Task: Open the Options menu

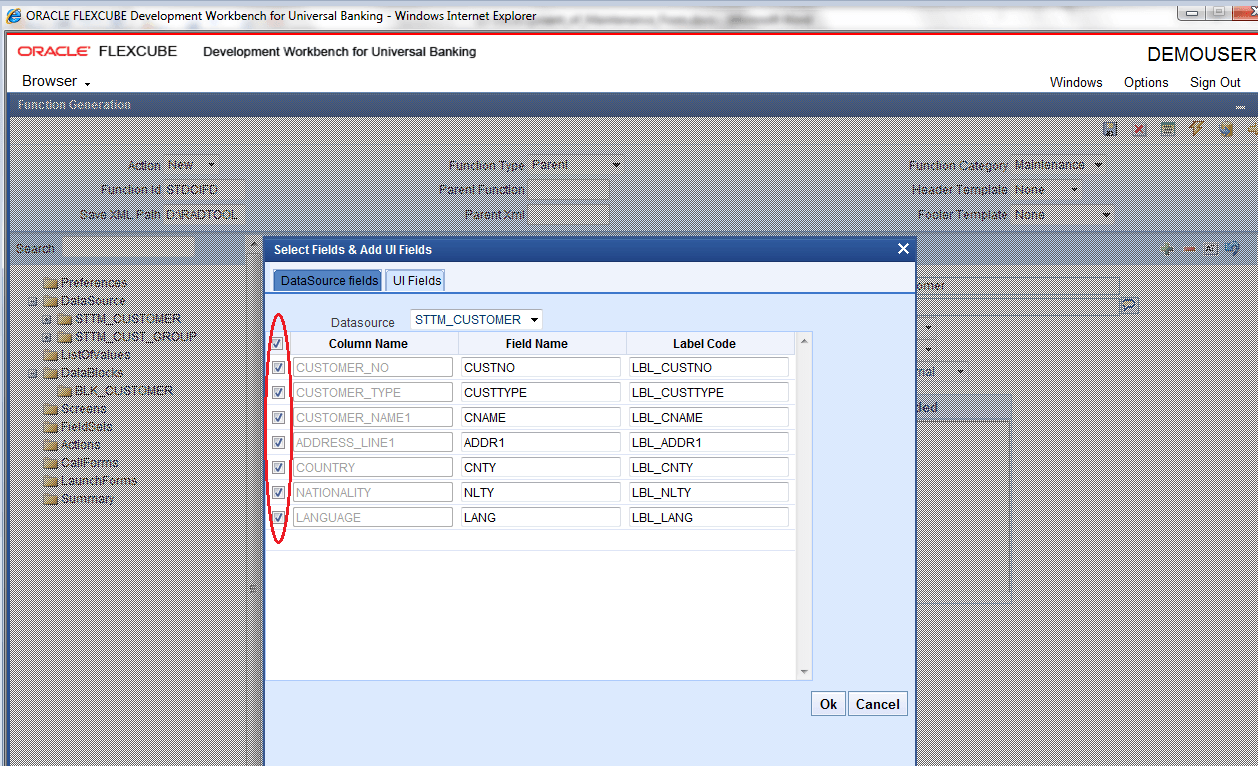Action: [x=1146, y=83]
